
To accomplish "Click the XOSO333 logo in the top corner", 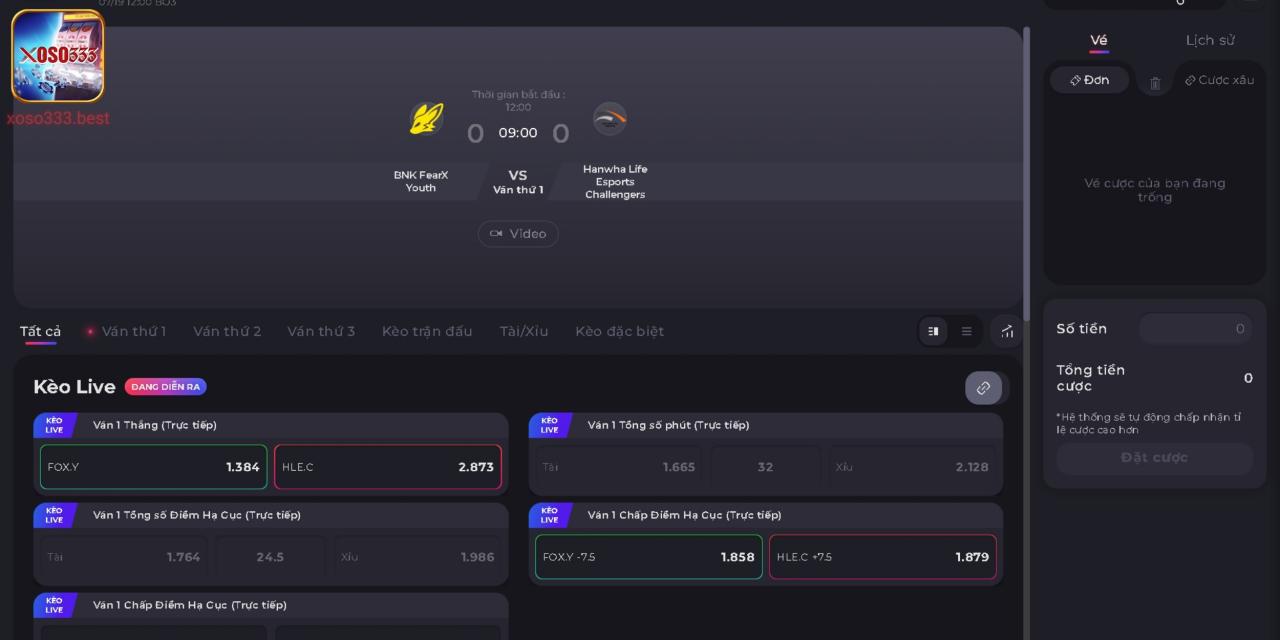I will [57, 57].
